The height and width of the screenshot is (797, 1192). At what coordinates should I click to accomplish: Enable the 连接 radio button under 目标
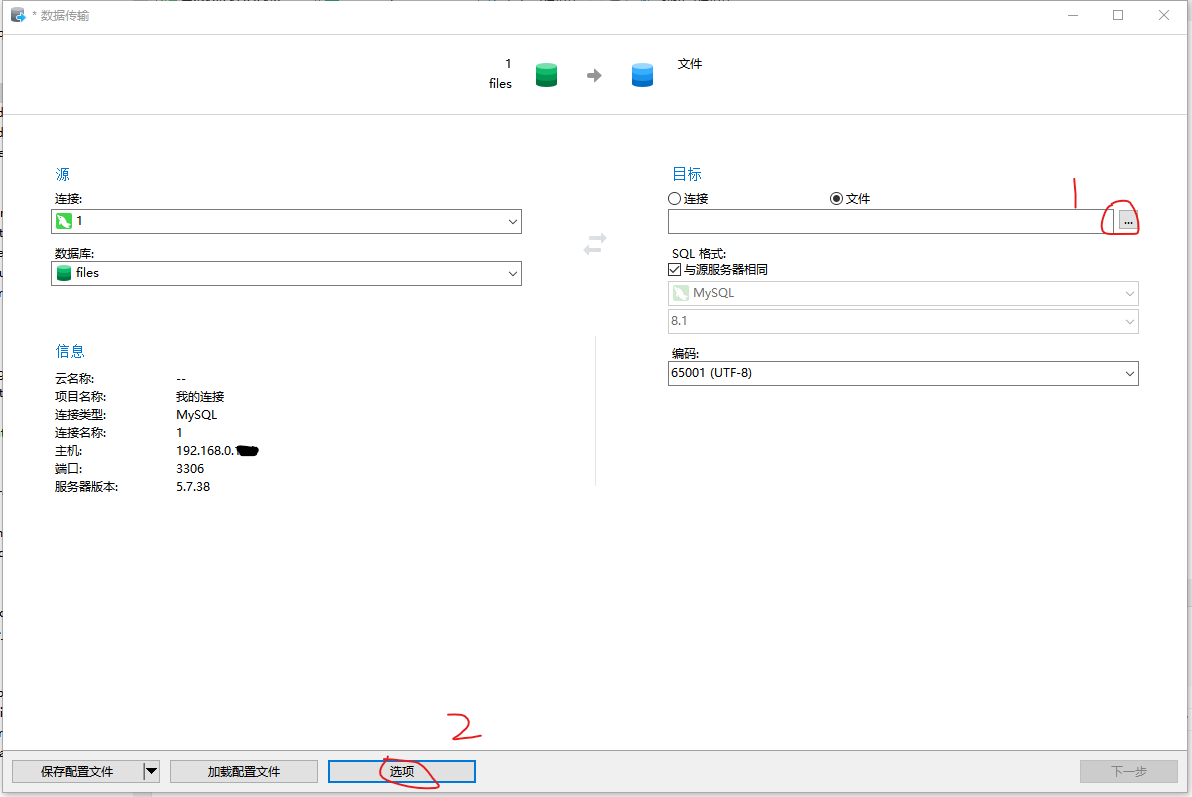[675, 198]
